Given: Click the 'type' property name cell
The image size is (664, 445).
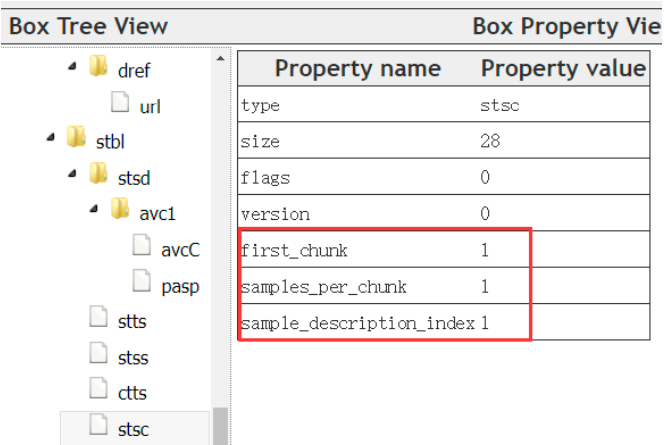Looking at the screenshot, I should coord(260,105).
